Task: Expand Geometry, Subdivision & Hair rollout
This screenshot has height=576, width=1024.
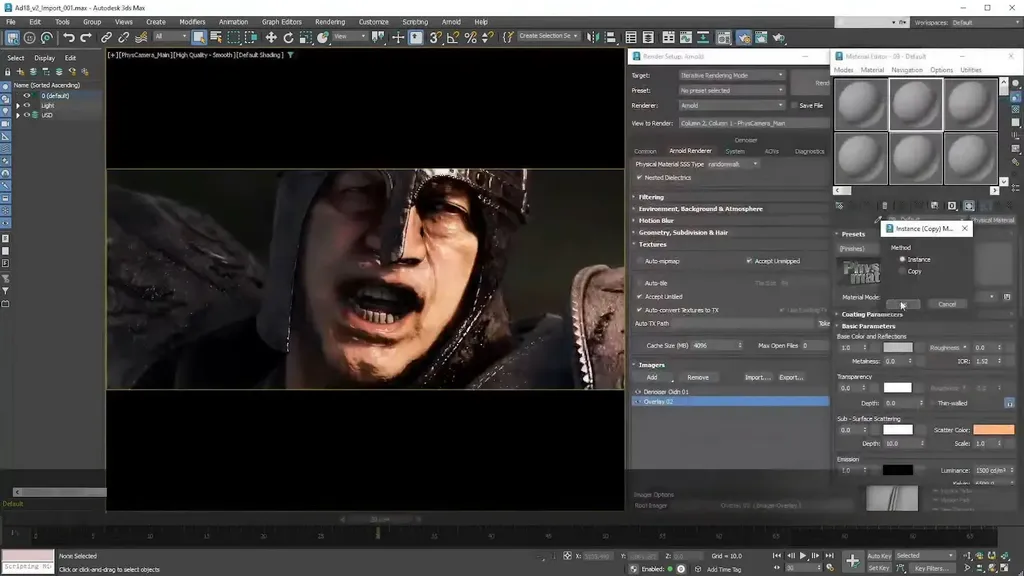Action: [682, 232]
